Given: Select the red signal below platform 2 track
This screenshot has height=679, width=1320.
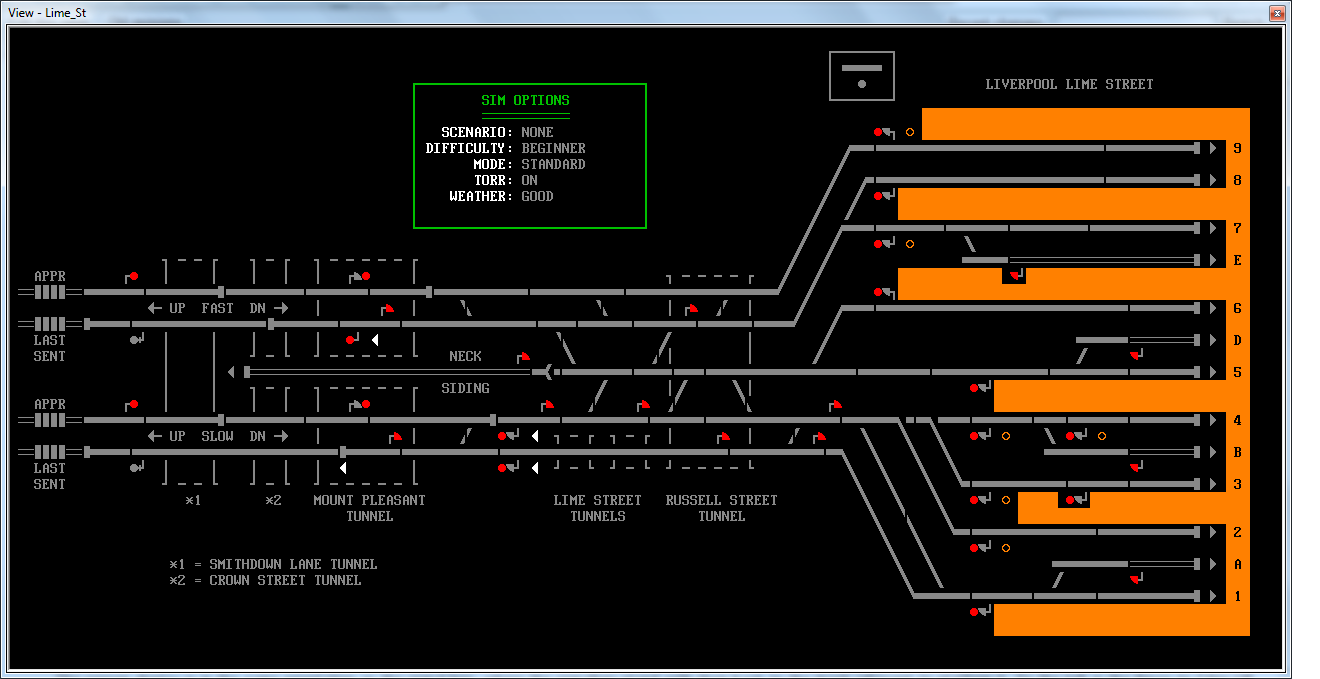Looking at the screenshot, I should [974, 548].
